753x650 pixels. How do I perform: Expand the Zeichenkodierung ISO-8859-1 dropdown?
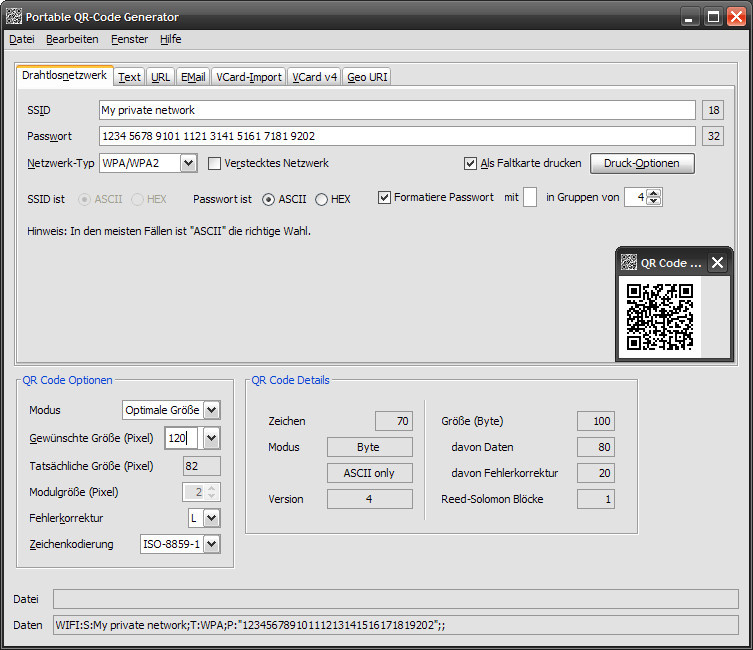tap(210, 545)
